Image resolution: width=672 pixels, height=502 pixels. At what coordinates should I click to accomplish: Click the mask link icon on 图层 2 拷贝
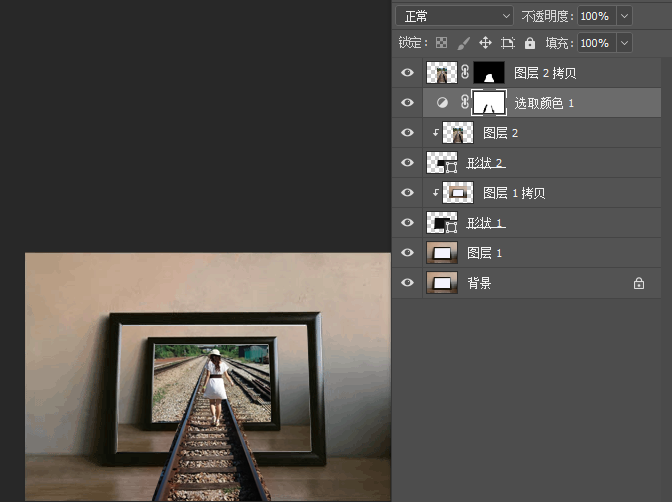[465, 72]
